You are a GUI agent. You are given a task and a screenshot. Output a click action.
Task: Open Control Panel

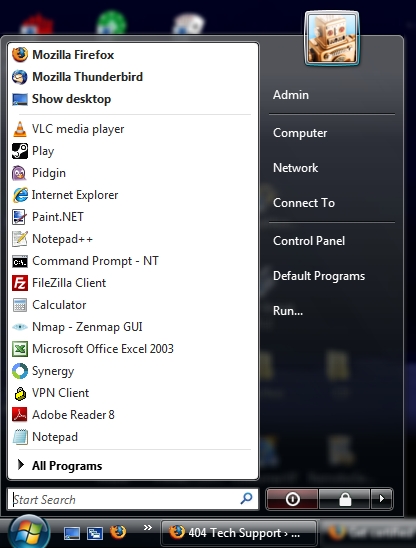[x=309, y=241]
